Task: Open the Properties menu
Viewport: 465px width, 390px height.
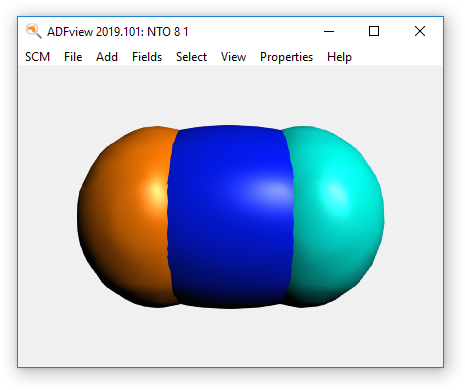Action: (x=286, y=57)
